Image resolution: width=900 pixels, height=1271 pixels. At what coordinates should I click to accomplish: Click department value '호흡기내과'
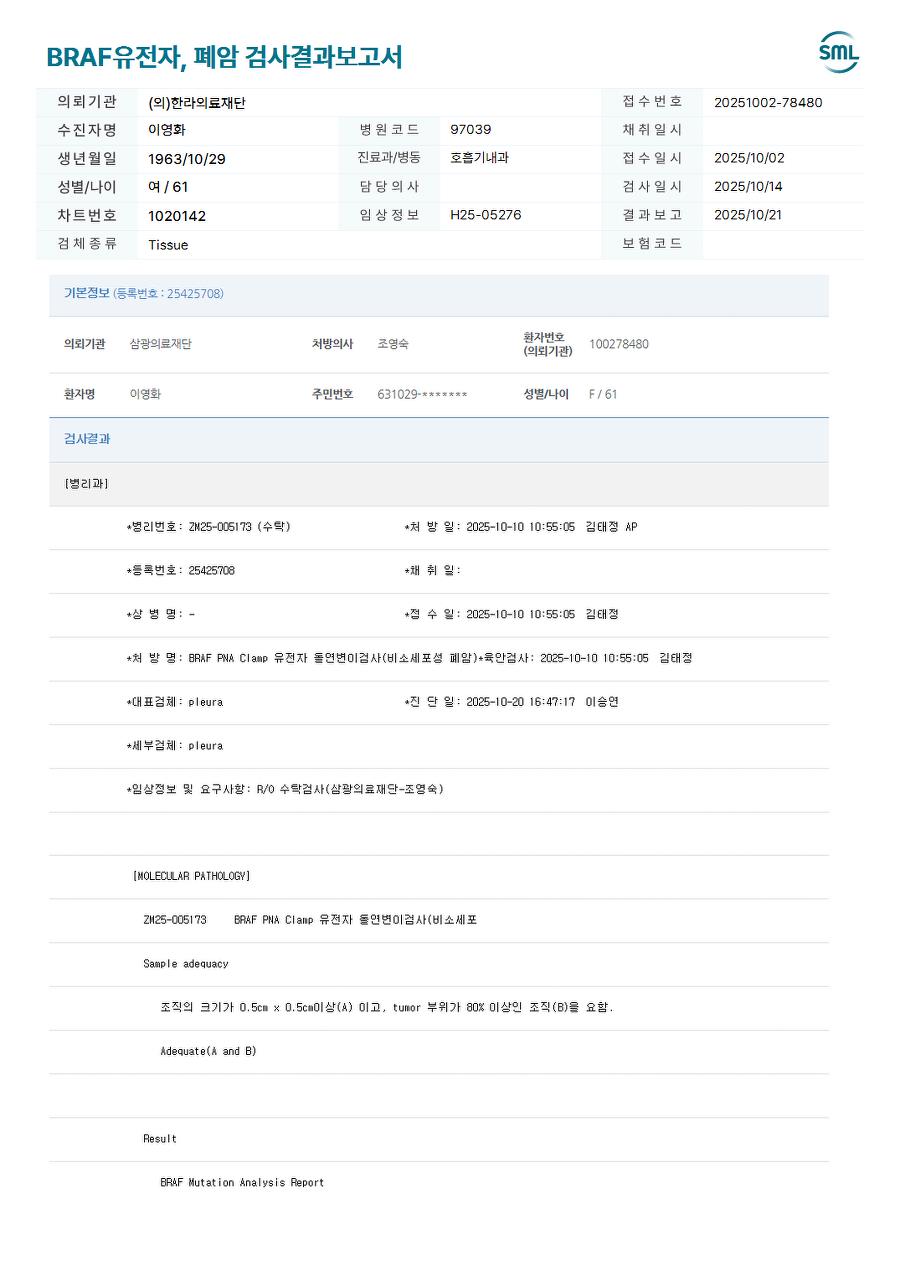click(x=479, y=158)
